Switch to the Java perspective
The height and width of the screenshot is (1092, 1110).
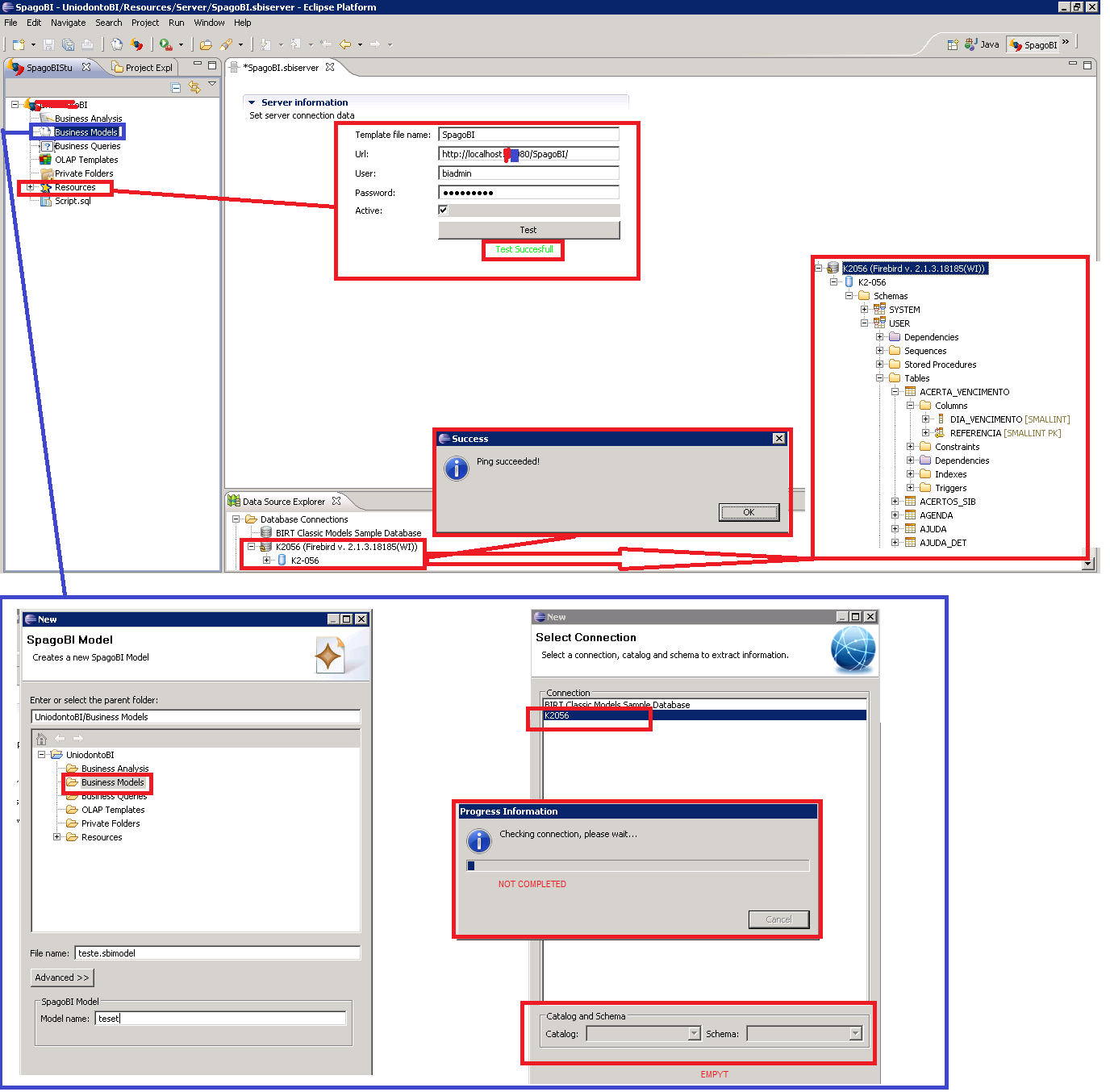tap(982, 44)
